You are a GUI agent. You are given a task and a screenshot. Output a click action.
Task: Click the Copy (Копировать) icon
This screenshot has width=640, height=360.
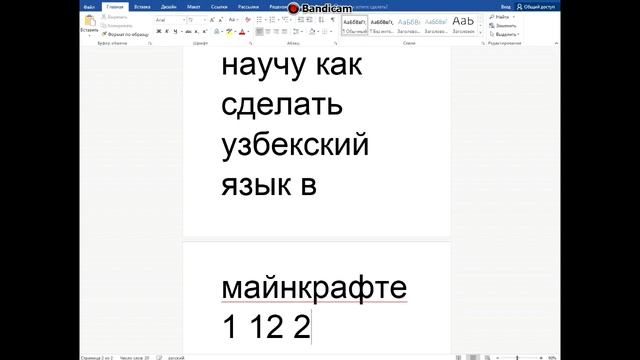point(104,25)
